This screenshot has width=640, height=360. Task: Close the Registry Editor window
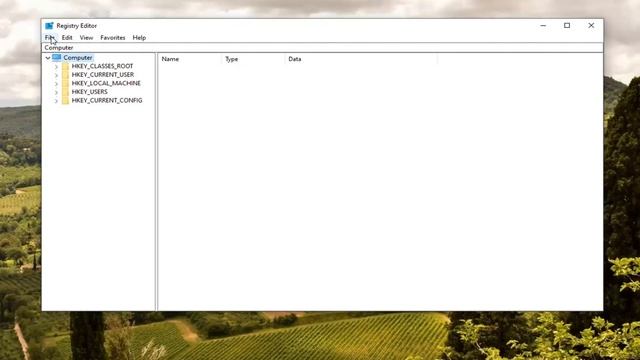coord(591,25)
